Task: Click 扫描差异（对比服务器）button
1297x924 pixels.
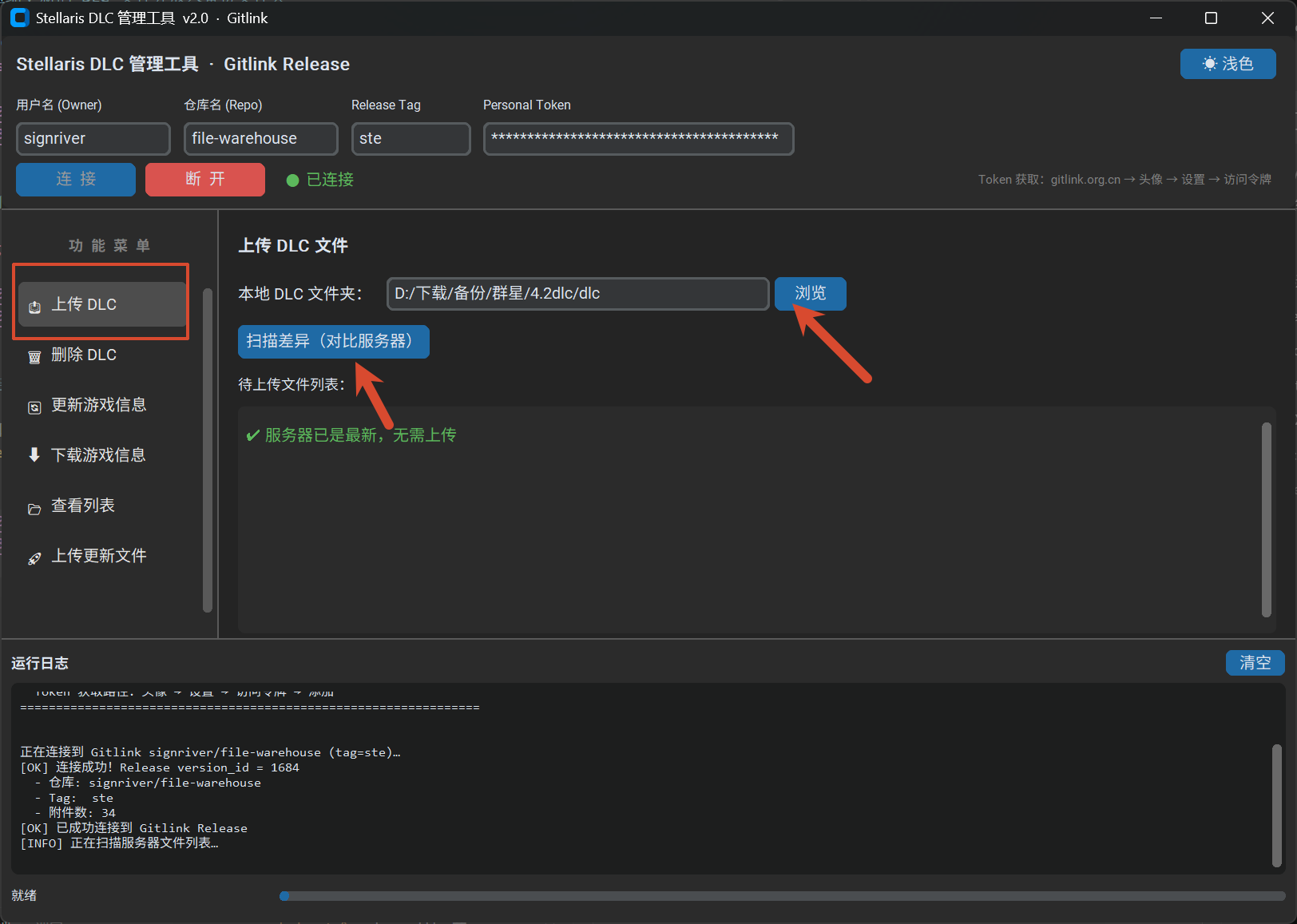Action: pyautogui.click(x=334, y=341)
